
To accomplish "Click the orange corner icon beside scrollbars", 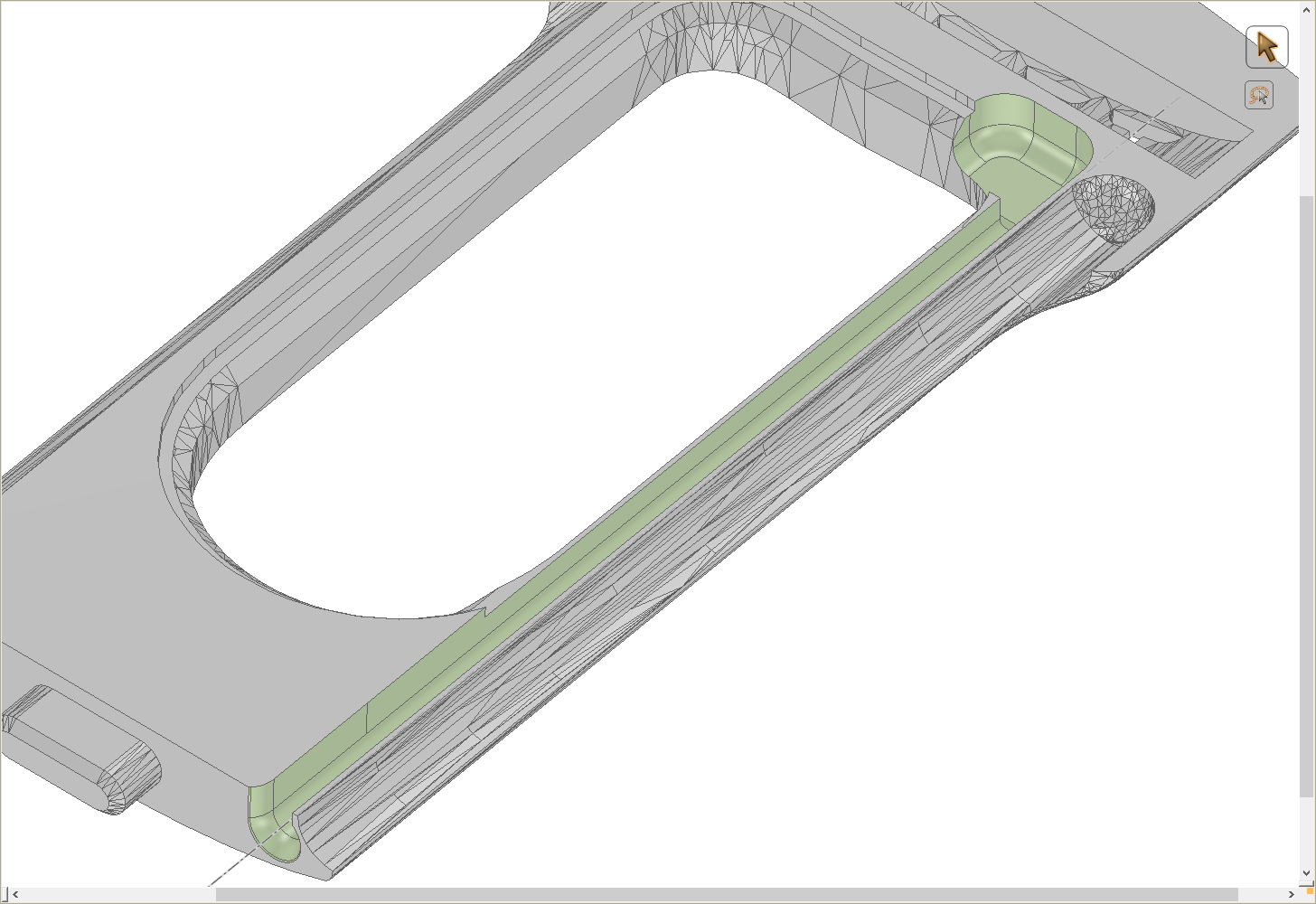I will (x=1308, y=894).
